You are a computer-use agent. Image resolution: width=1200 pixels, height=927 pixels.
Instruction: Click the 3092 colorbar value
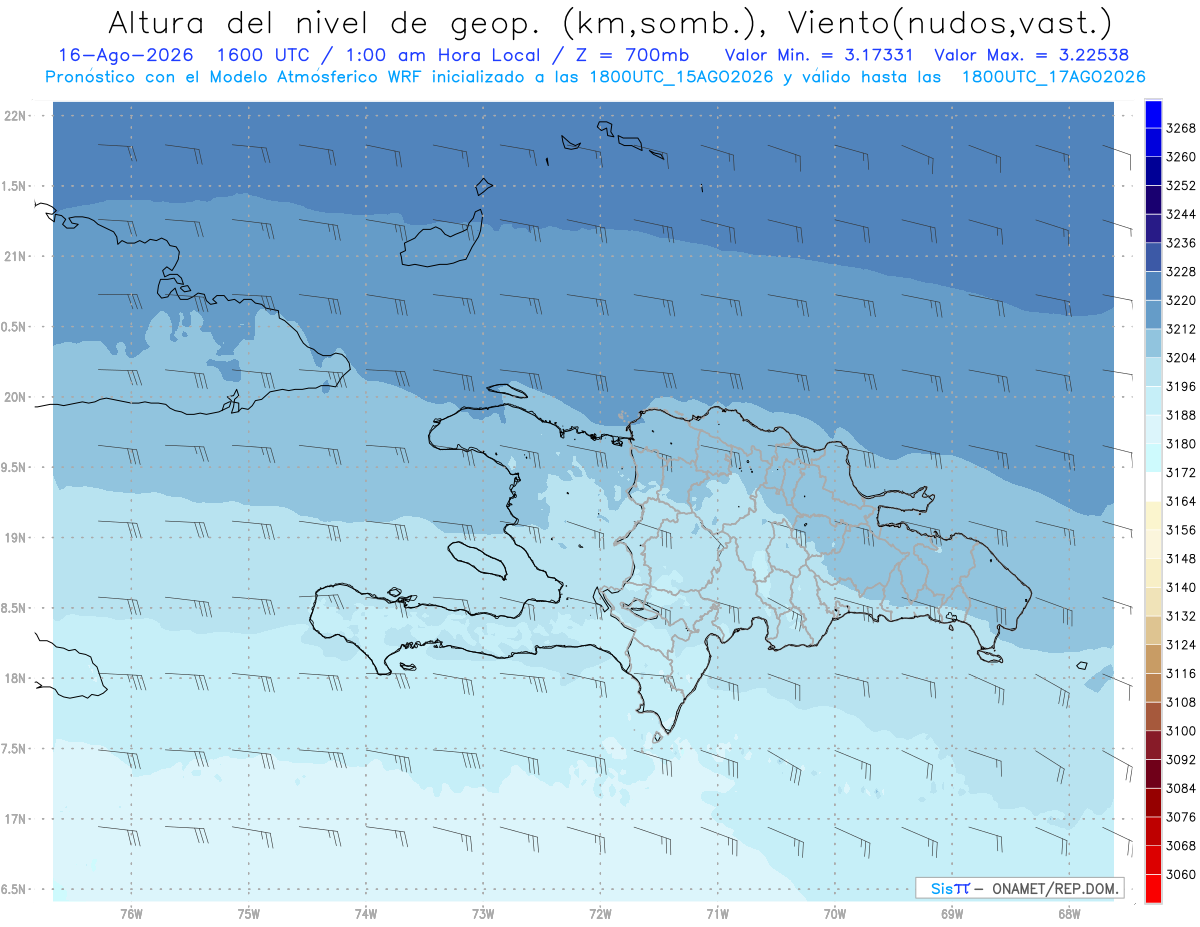1180,760
